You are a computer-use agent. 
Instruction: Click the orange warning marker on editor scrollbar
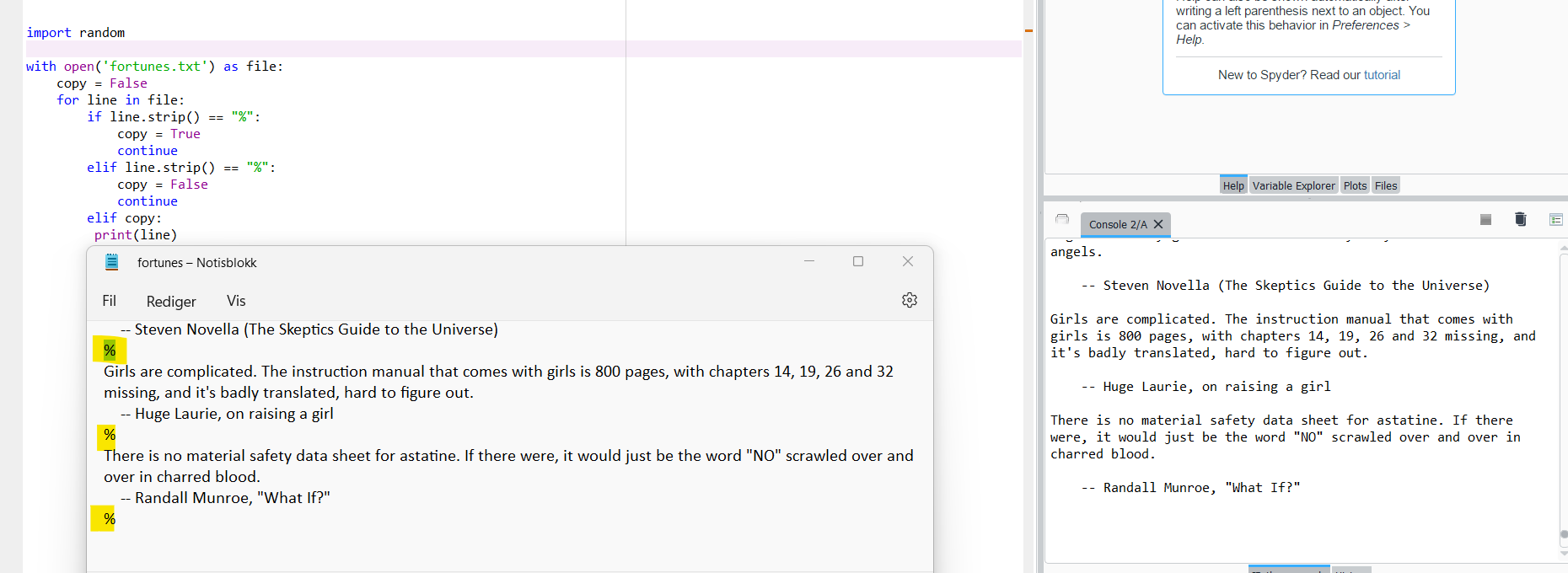[1028, 30]
